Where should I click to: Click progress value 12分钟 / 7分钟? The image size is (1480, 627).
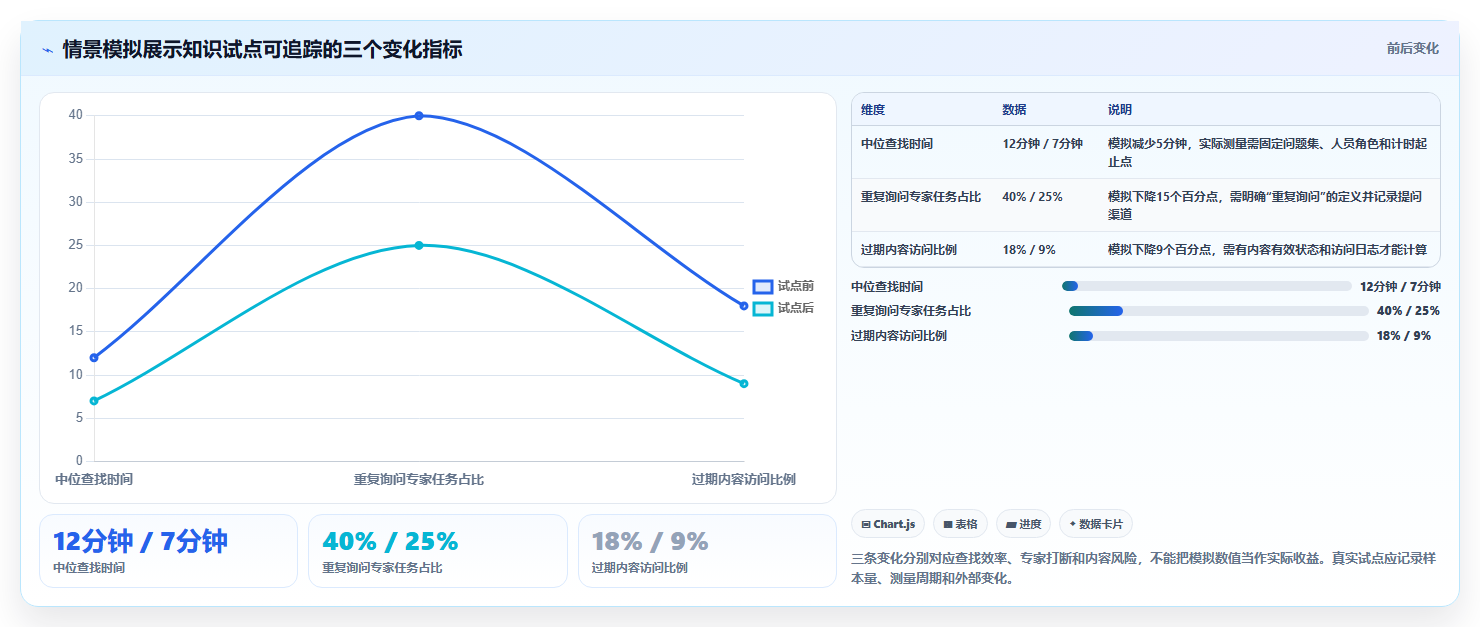coord(1400,286)
